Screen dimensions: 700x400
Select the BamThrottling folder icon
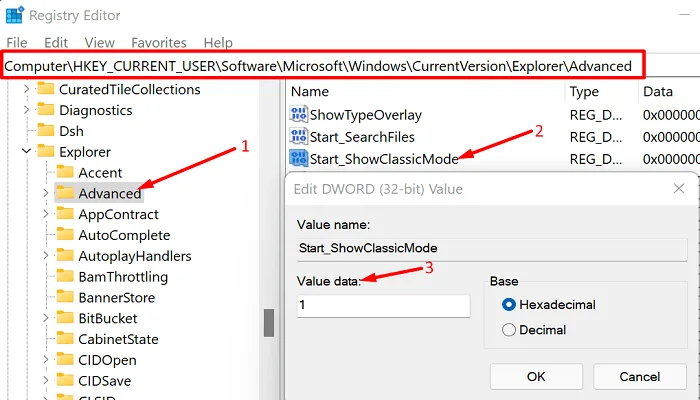click(x=65, y=276)
